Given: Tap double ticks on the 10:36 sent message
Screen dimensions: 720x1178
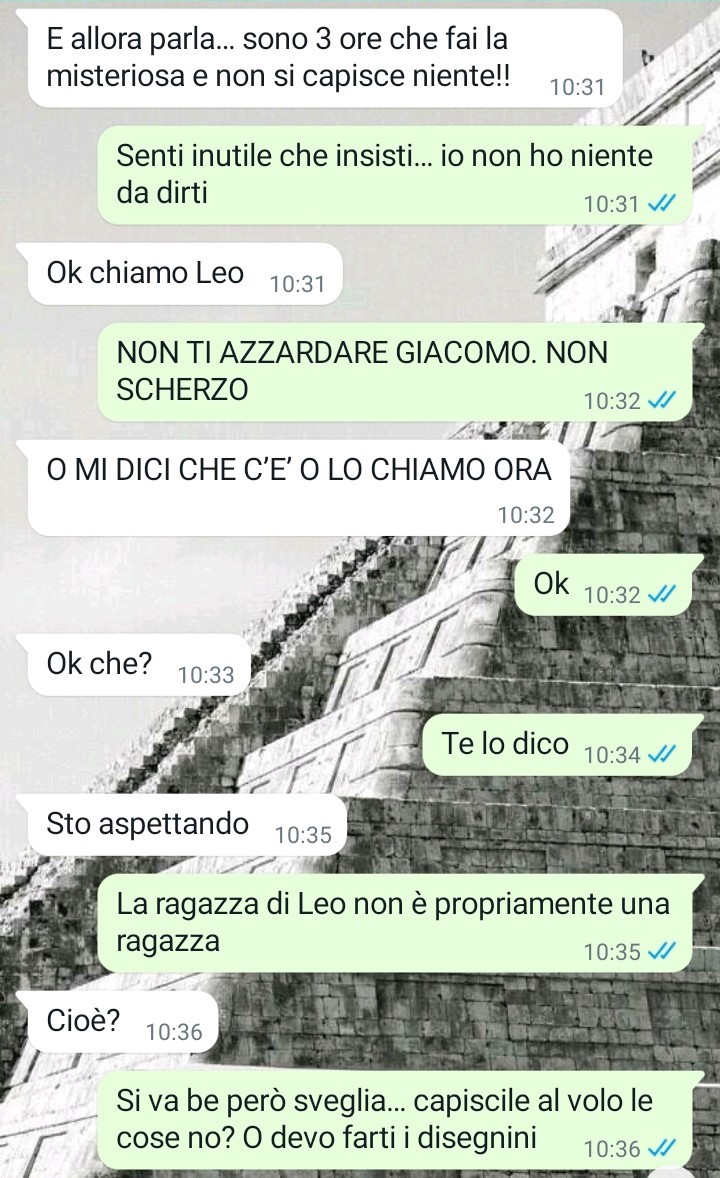Looking at the screenshot, I should click(x=661, y=1148).
